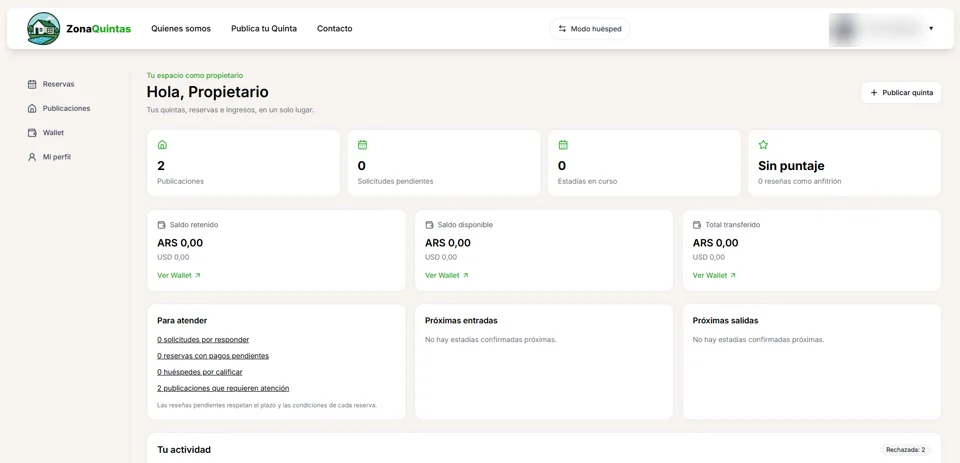Screen dimensions: 960x463
Task: Open Publica tu Quinta in top navigation
Action: pos(264,29)
